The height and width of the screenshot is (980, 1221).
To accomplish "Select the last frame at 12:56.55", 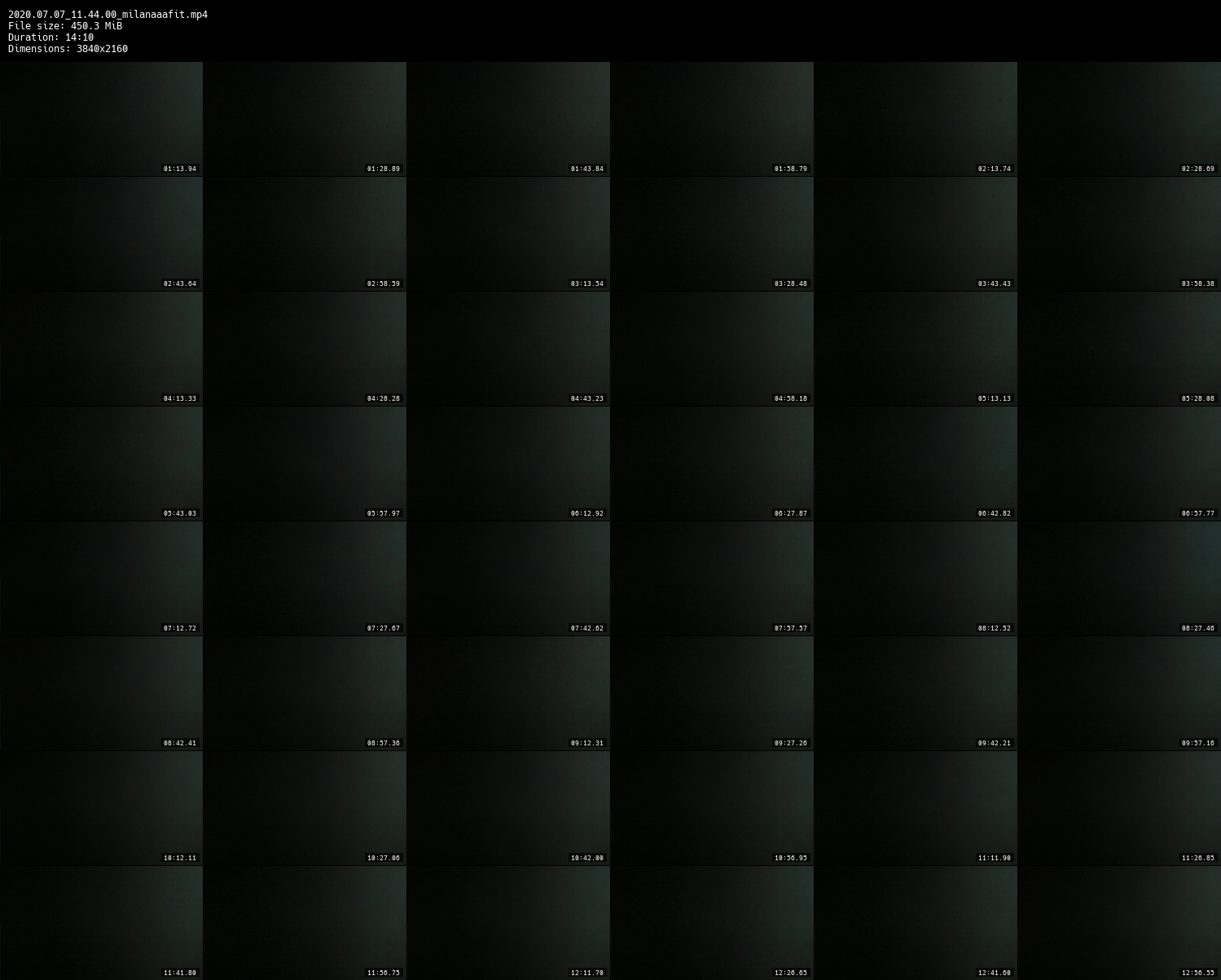I will click(x=1119, y=923).
